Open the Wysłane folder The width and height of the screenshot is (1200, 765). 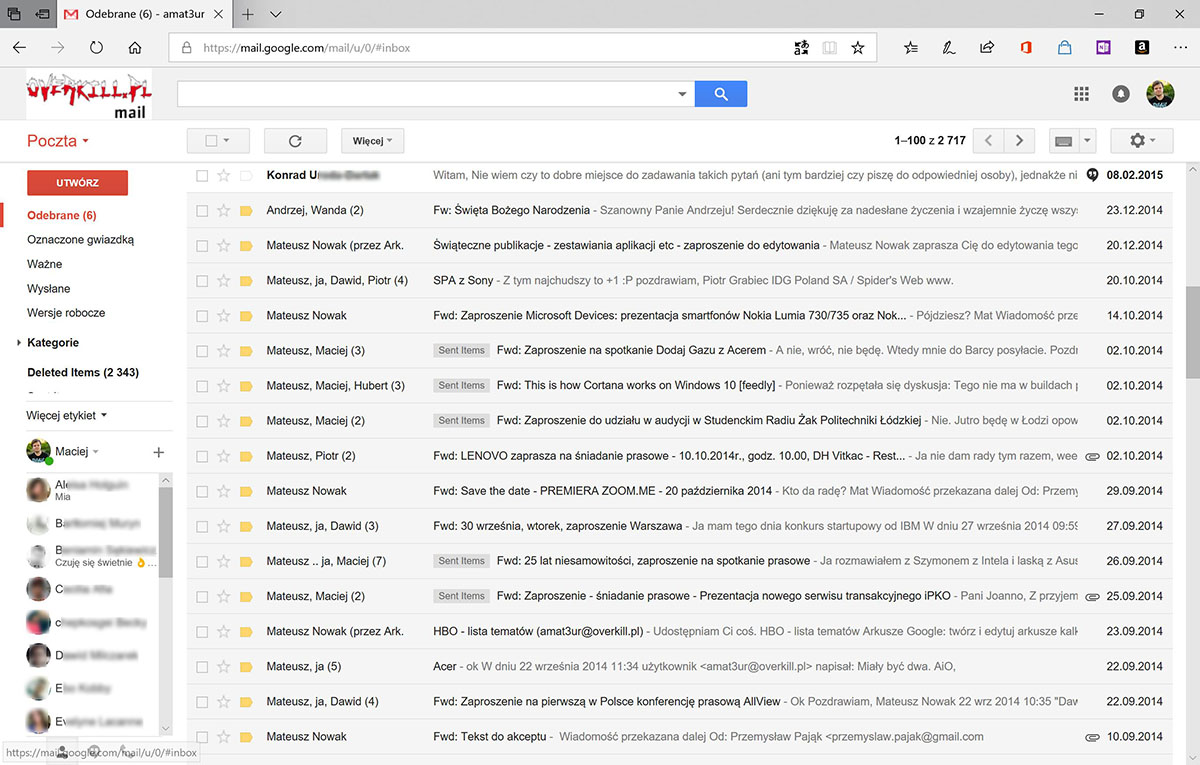[x=49, y=288]
